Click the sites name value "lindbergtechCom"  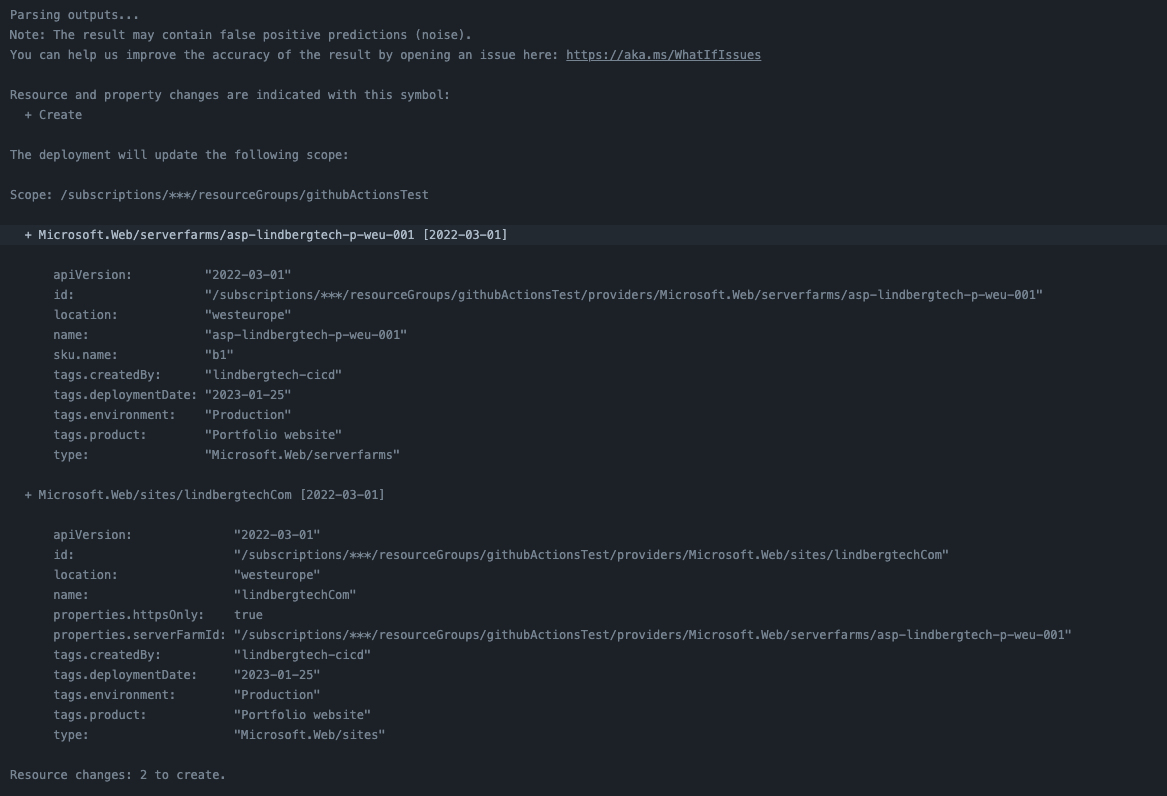[295, 595]
